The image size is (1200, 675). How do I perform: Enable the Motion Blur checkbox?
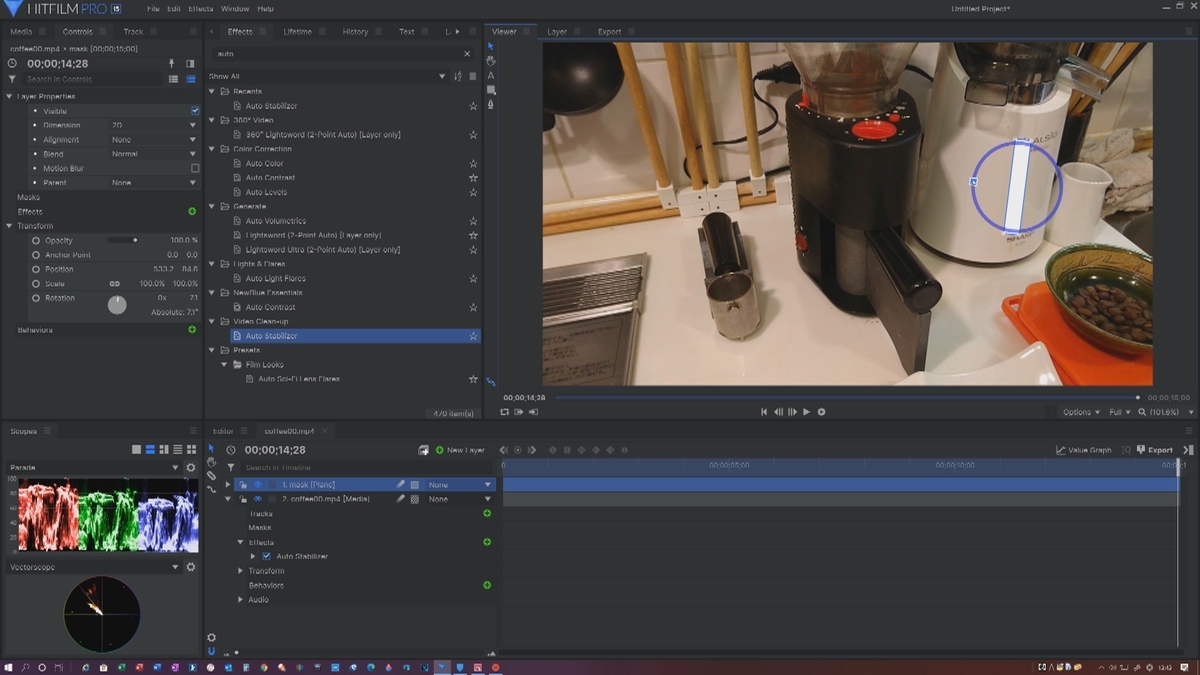tap(195, 168)
